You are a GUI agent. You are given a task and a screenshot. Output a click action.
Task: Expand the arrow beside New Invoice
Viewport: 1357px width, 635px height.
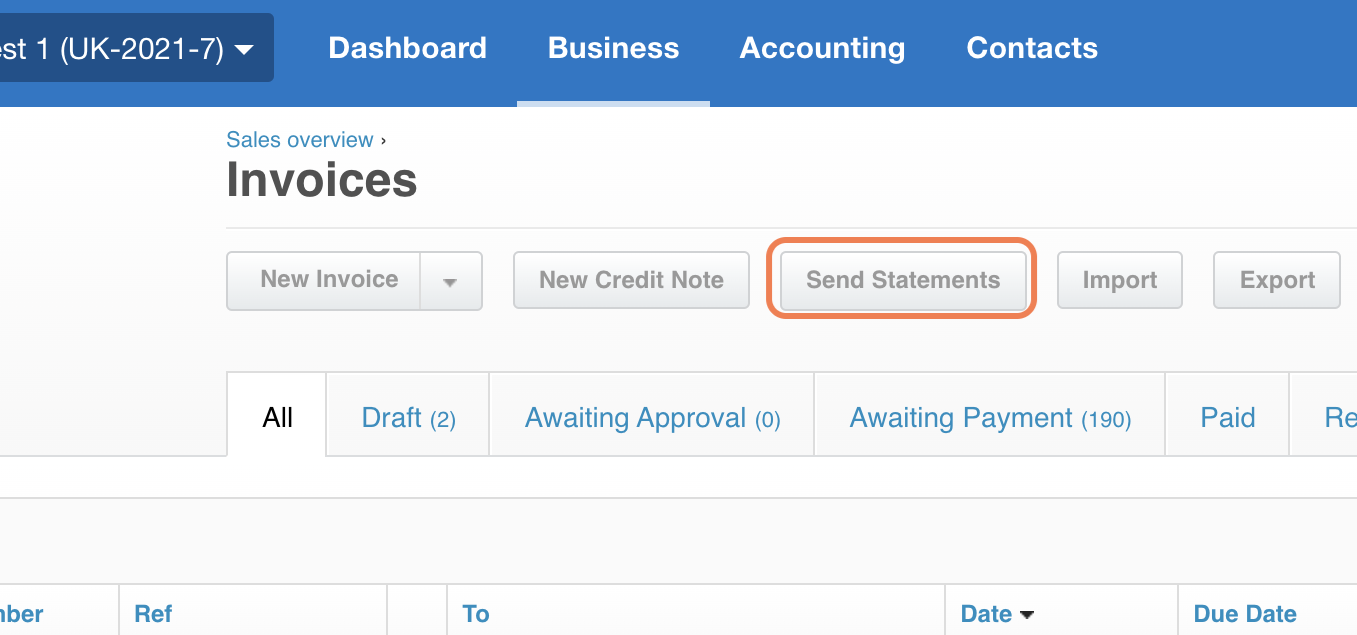pyautogui.click(x=450, y=281)
